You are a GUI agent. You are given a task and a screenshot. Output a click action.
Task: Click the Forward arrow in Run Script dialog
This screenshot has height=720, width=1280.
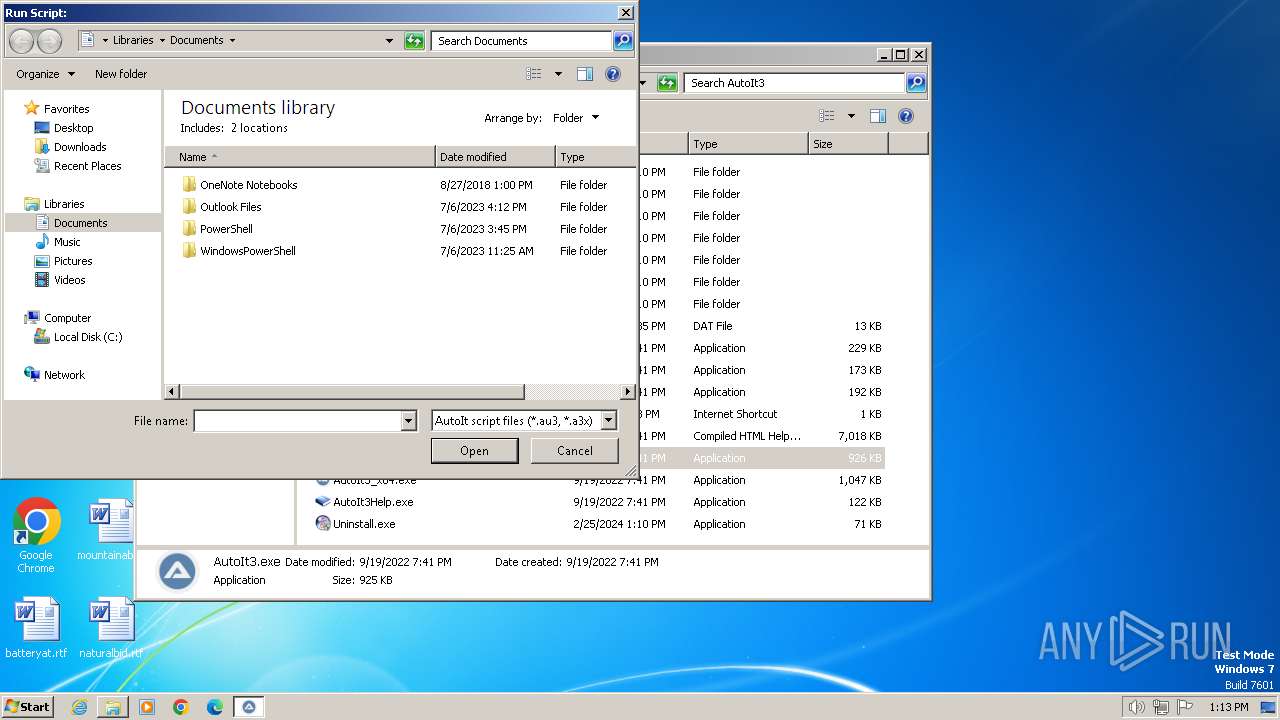click(x=49, y=41)
